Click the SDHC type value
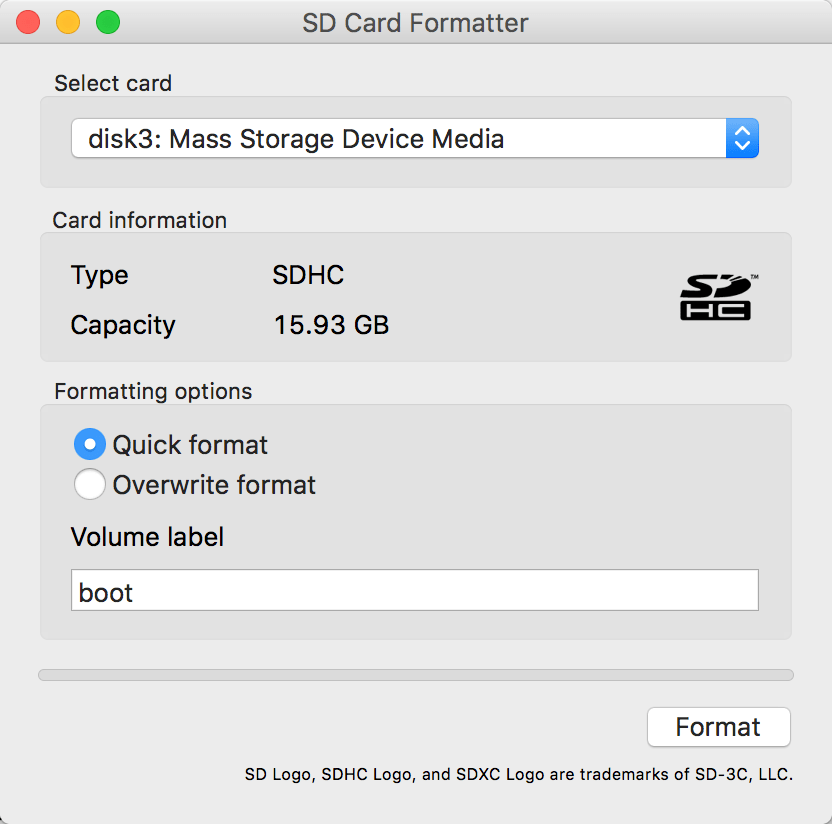 307,275
